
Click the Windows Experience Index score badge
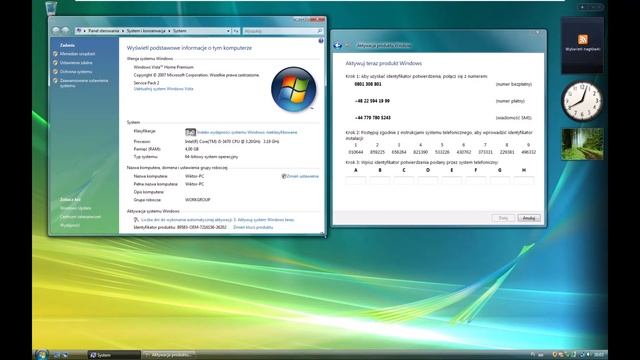(x=190, y=132)
